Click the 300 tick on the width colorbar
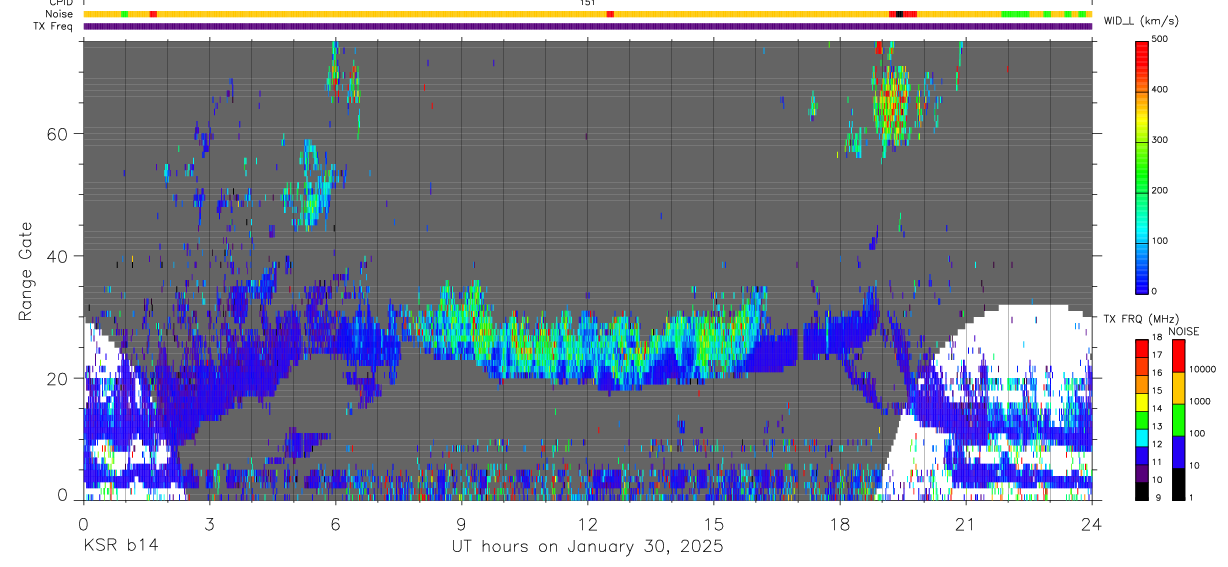The width and height of the screenshot is (1228, 567). [x=1160, y=140]
